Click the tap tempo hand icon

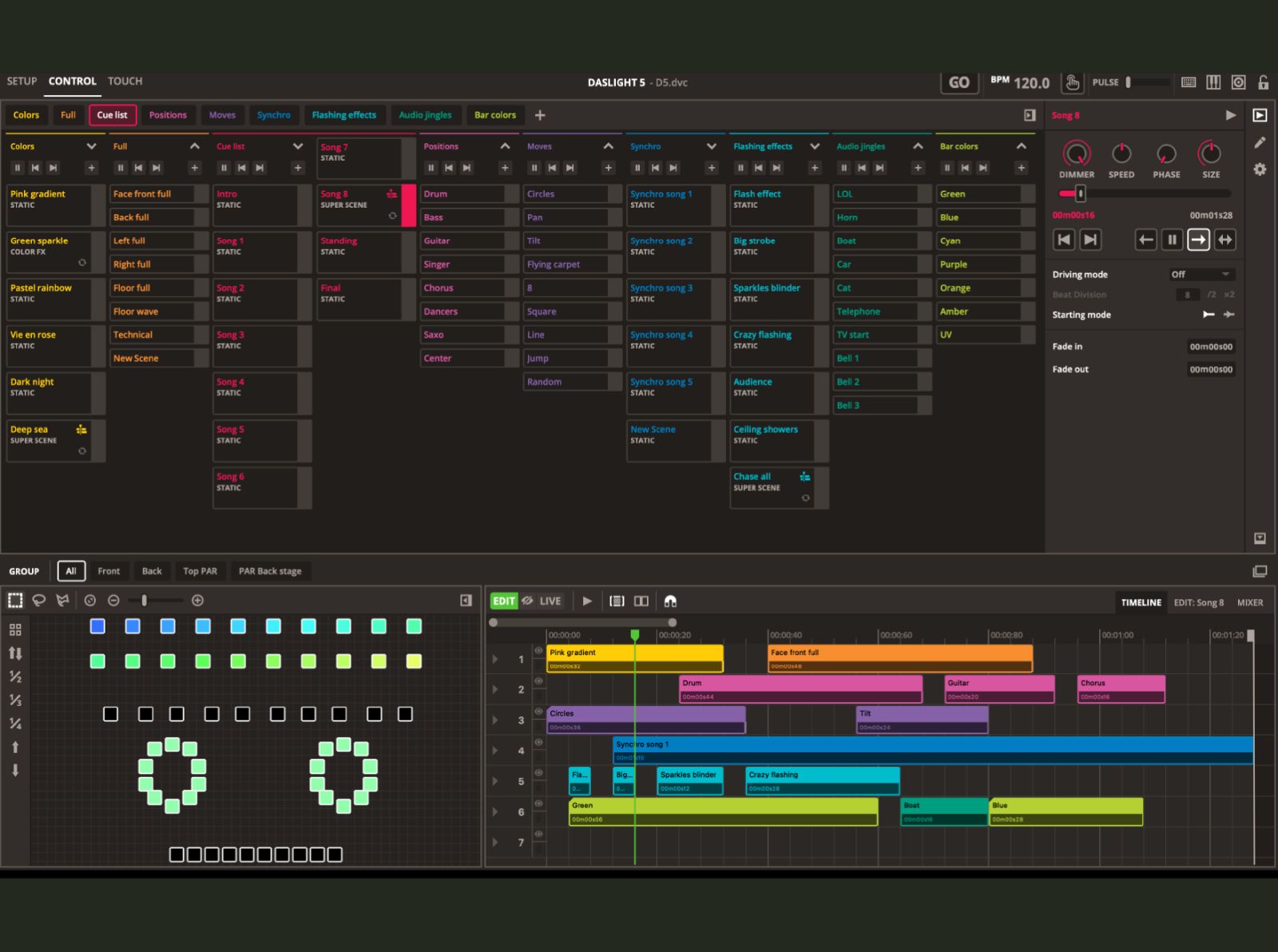click(x=1073, y=82)
